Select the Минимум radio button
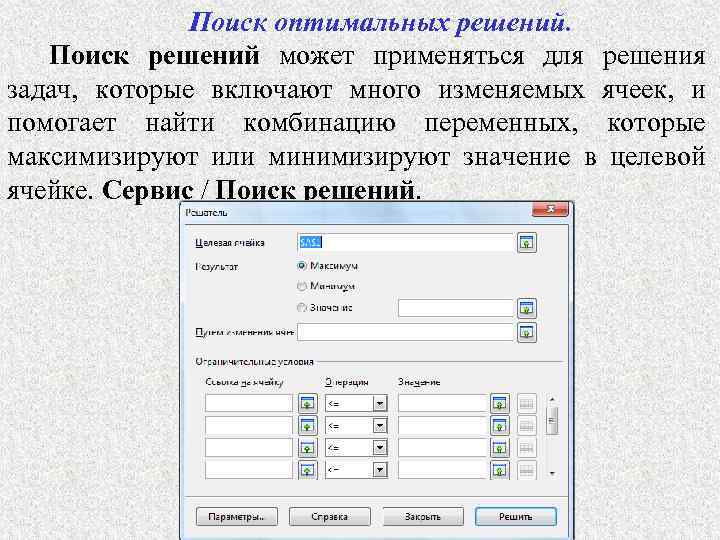Image resolution: width=720 pixels, height=540 pixels. pos(302,287)
